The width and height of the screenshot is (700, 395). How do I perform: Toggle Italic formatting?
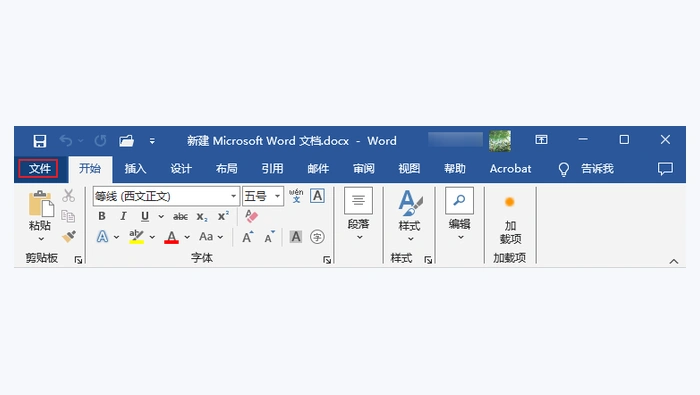[x=123, y=216]
